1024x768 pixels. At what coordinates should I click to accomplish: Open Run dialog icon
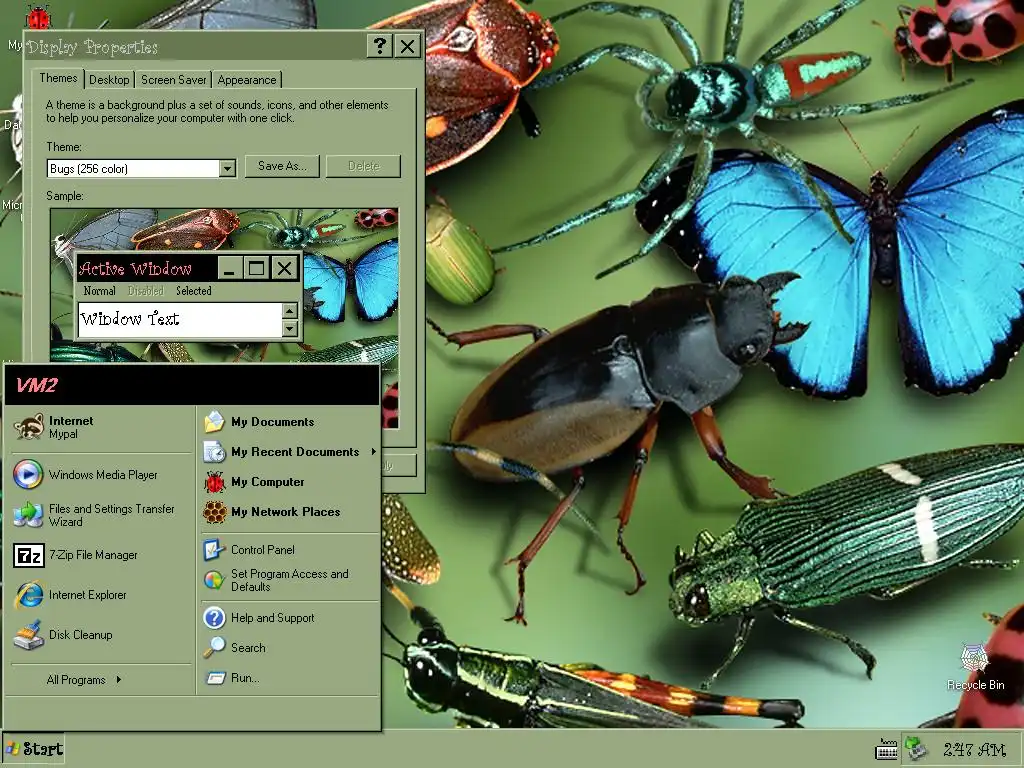[x=214, y=678]
